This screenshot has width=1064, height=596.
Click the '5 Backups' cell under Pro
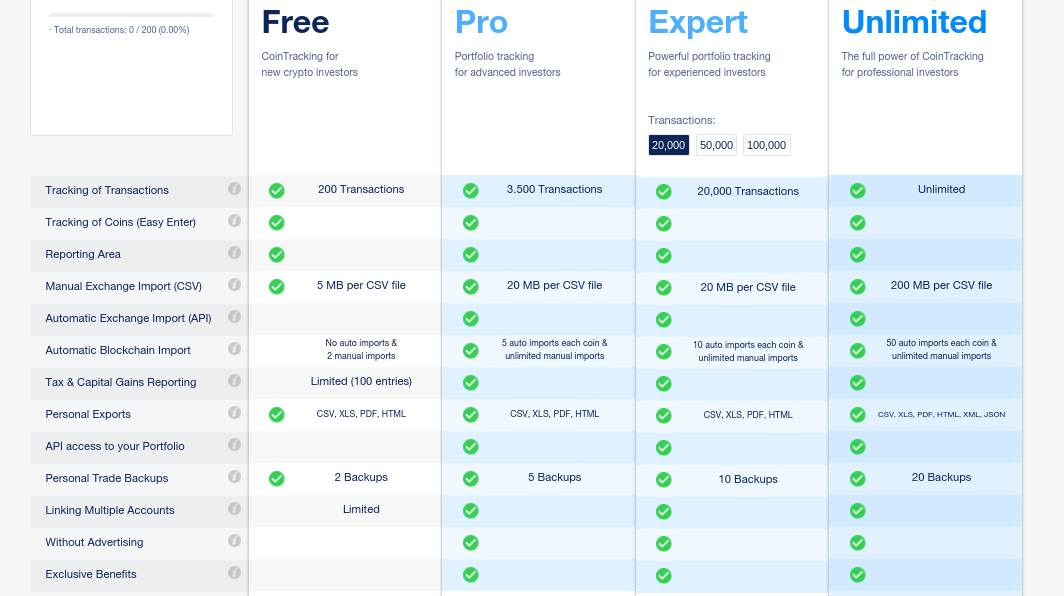[554, 478]
